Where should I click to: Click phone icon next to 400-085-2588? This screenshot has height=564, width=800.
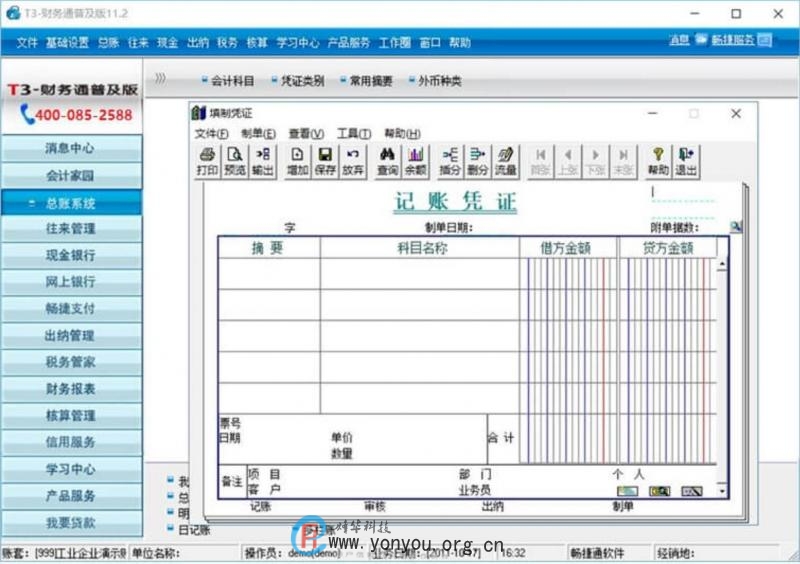[27, 114]
